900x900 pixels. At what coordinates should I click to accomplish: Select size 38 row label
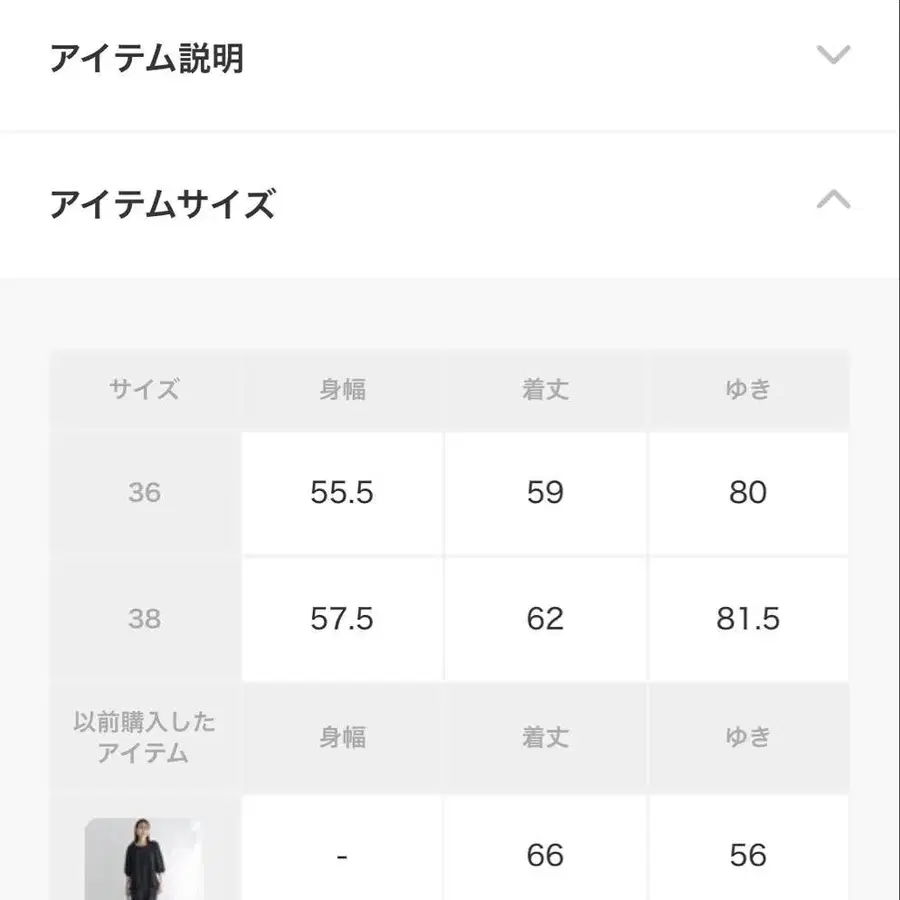click(145, 618)
